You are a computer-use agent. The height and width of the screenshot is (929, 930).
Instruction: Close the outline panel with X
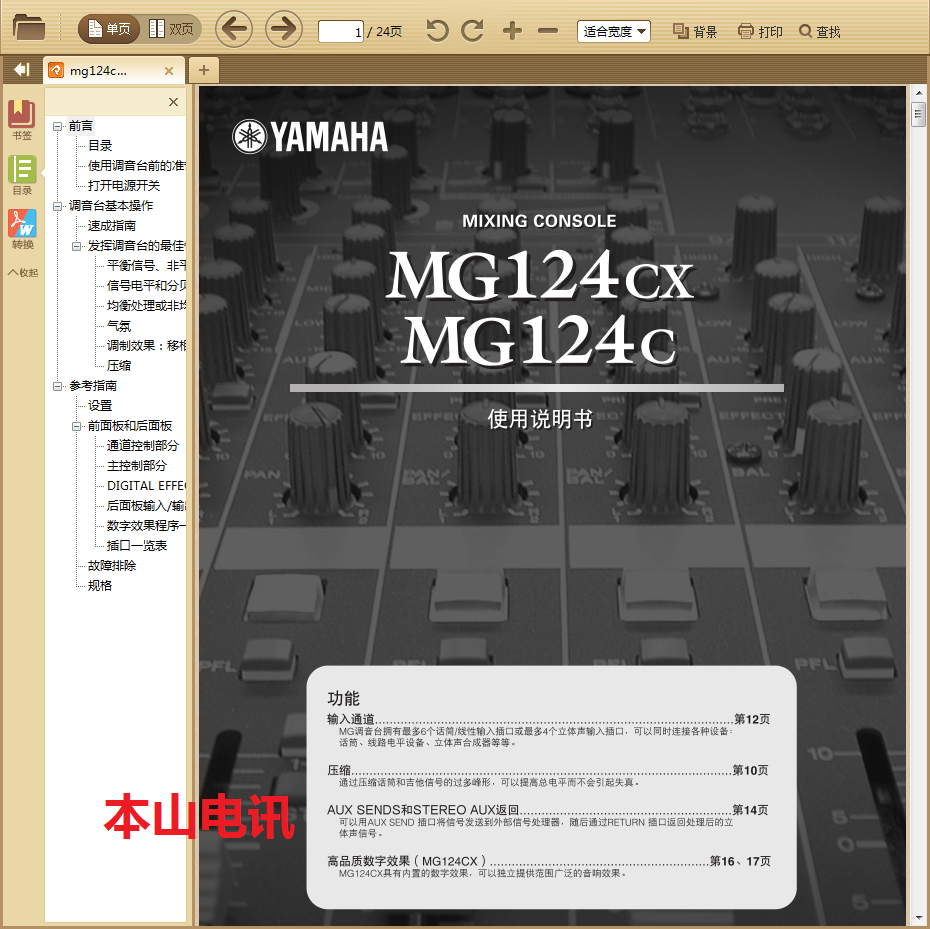(x=173, y=102)
